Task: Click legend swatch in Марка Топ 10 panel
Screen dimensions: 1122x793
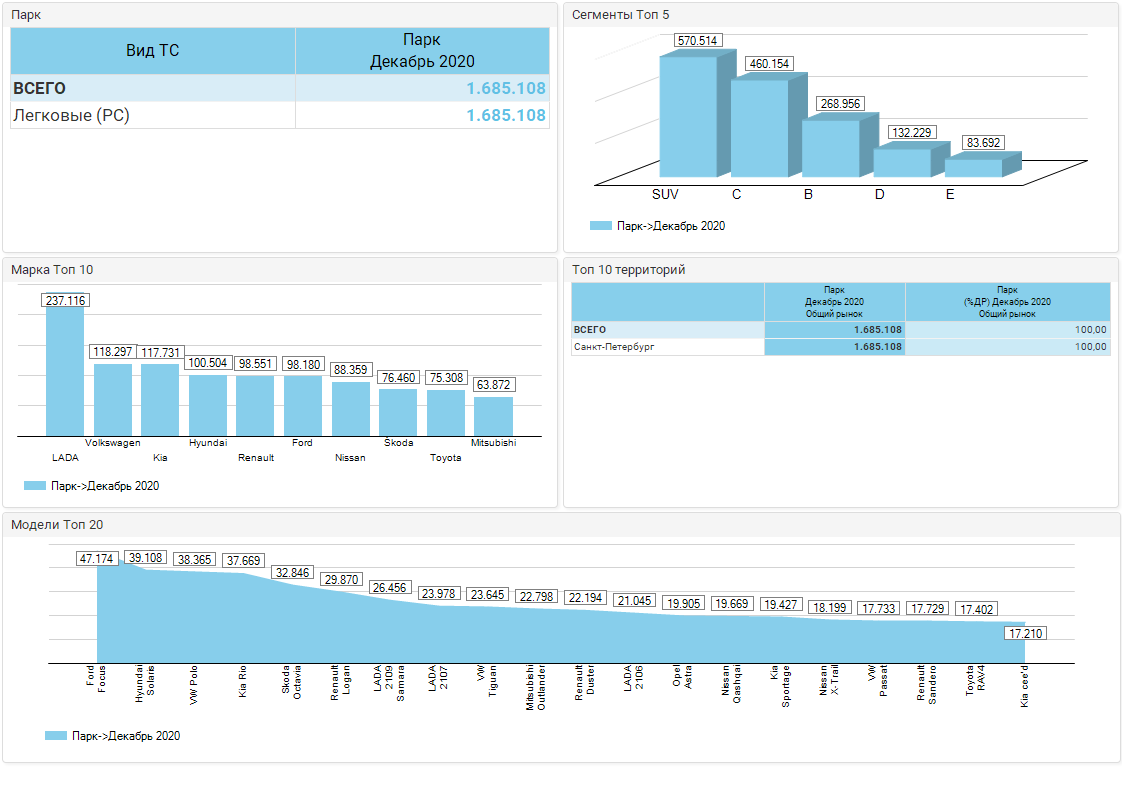Action: (34, 486)
